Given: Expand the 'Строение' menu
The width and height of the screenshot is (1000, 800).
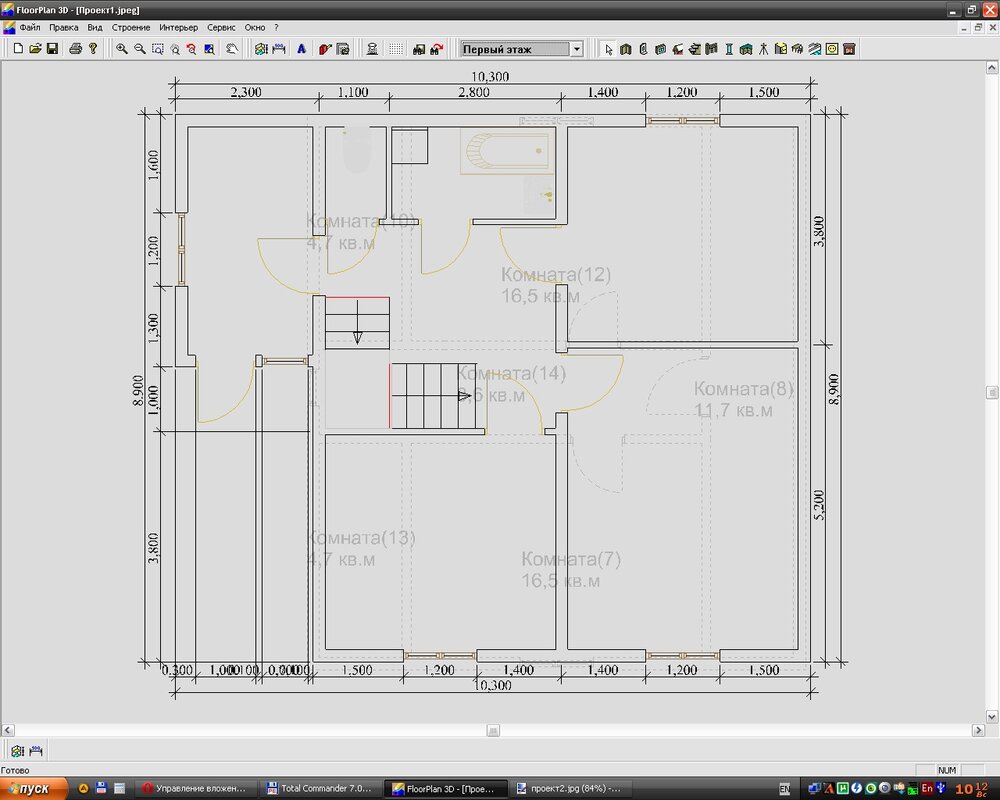Looking at the screenshot, I should pyautogui.click(x=130, y=27).
